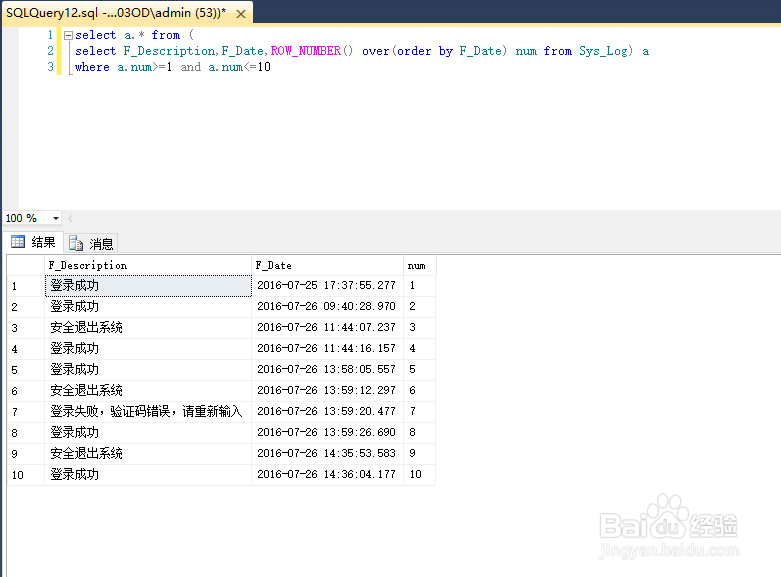Click the num cell with value 5
781x577 pixels.
tap(419, 370)
